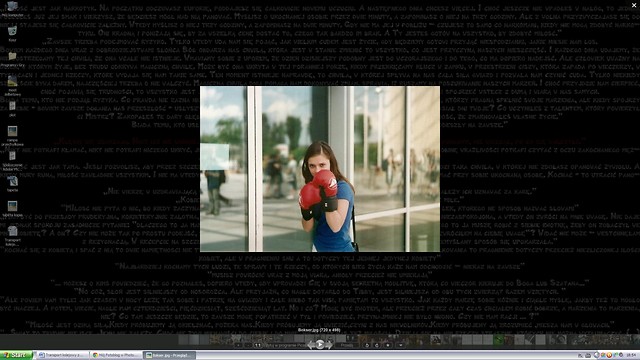Viewport: 640px width, 360px height.
Task: Rotate the photo clockwise
Action: click(x=377, y=345)
